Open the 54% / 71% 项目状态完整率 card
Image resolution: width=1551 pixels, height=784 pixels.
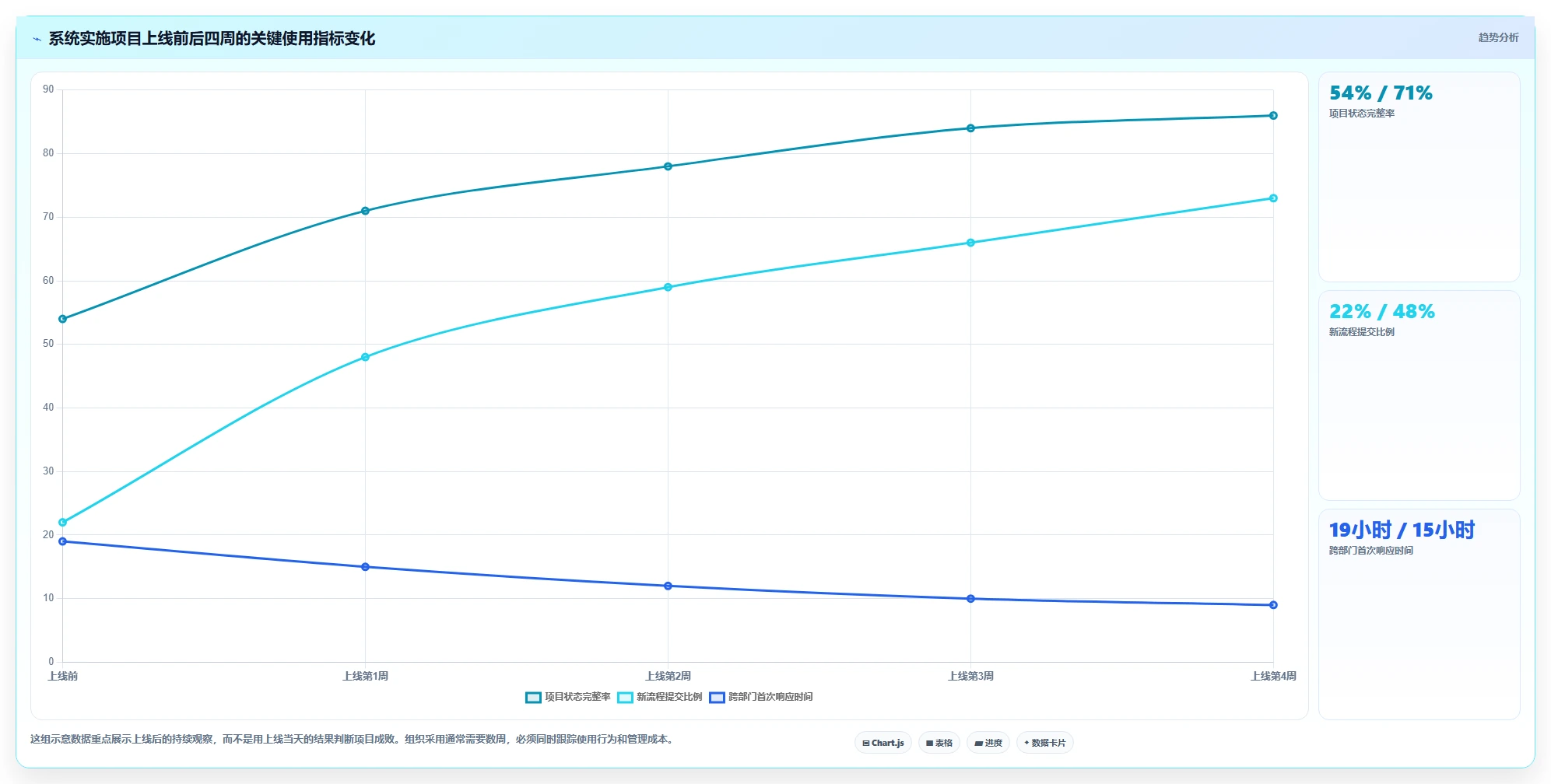click(1419, 177)
